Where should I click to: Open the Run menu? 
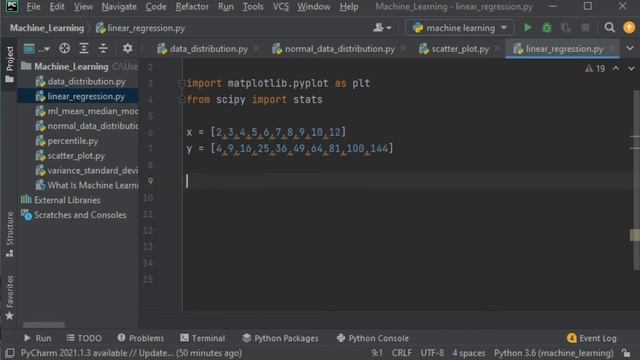tap(225, 7)
